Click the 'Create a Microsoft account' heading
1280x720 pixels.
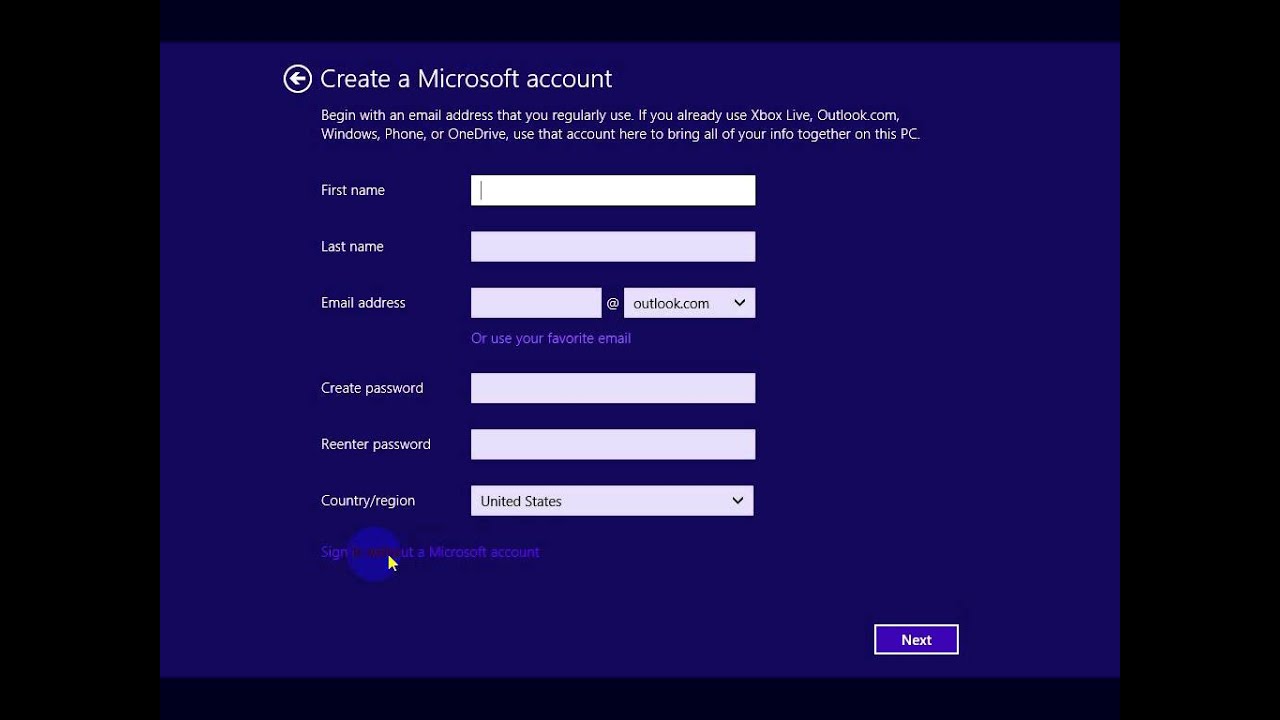pyautogui.click(x=466, y=79)
